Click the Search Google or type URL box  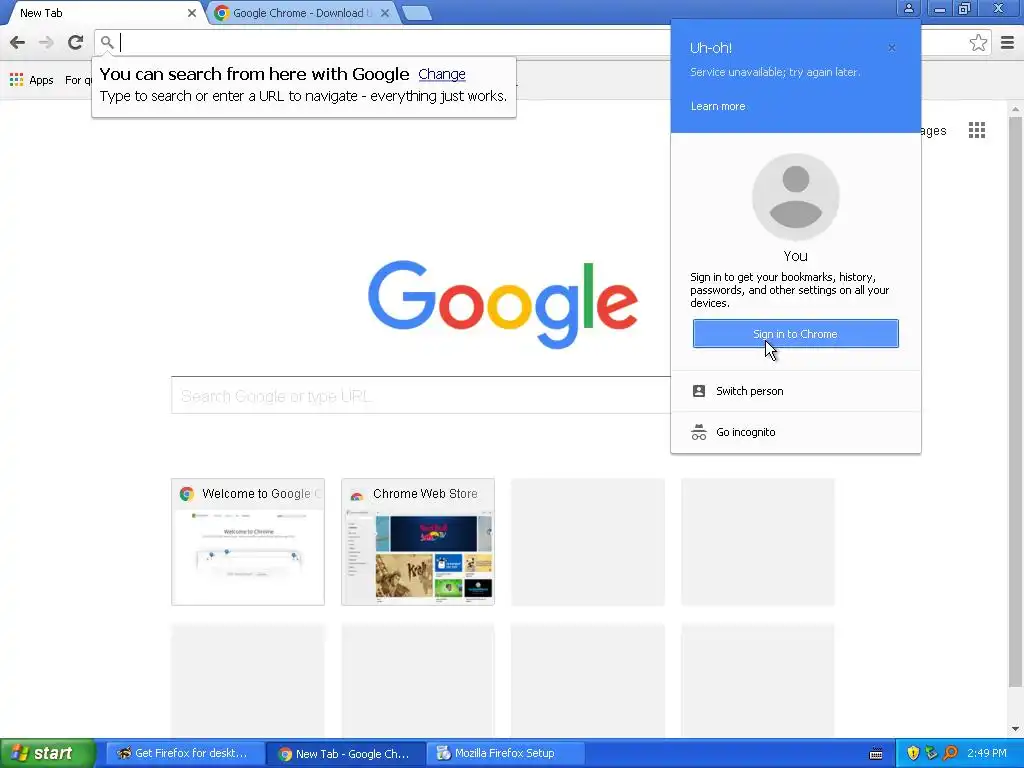pos(421,396)
